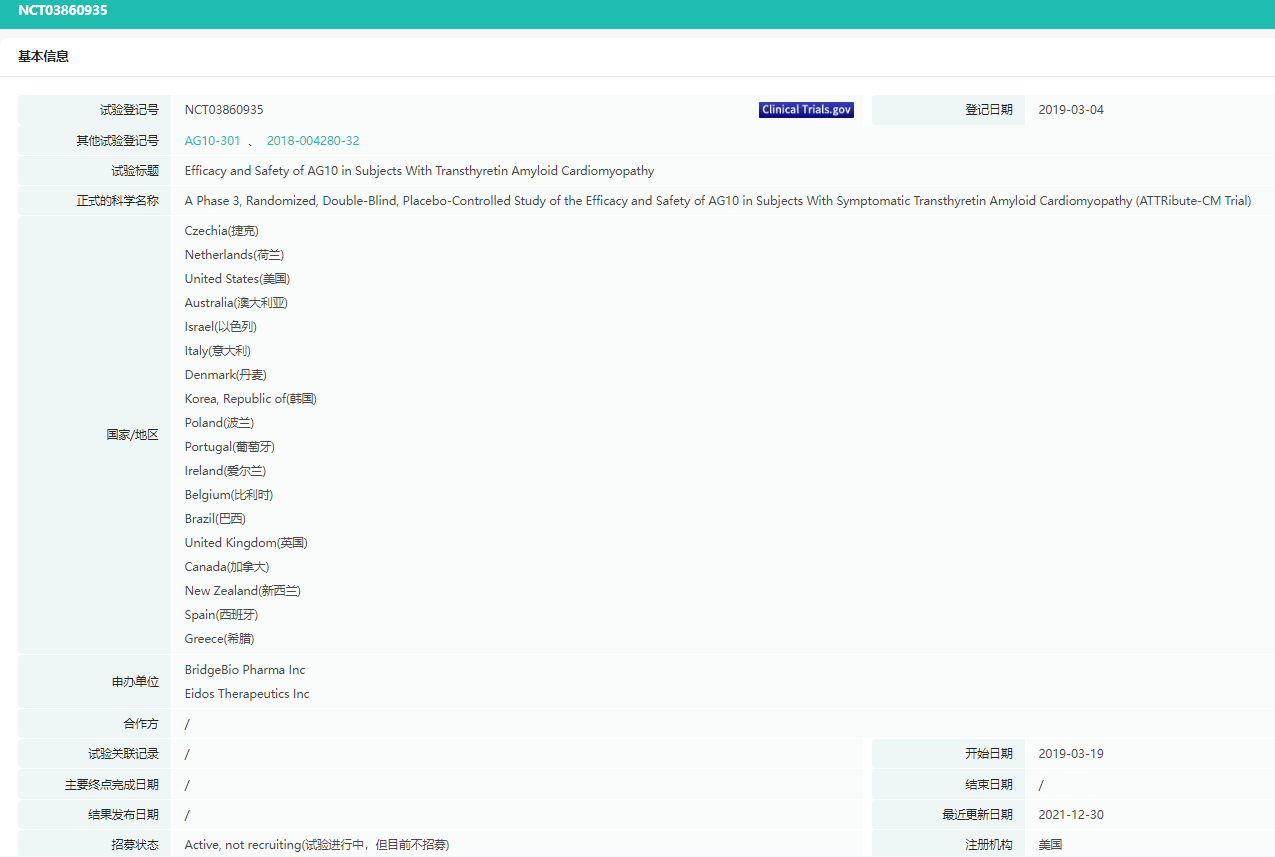Click the NCT03860935 registration number value
Image resolution: width=1275 pixels, height=857 pixels.
[x=224, y=110]
